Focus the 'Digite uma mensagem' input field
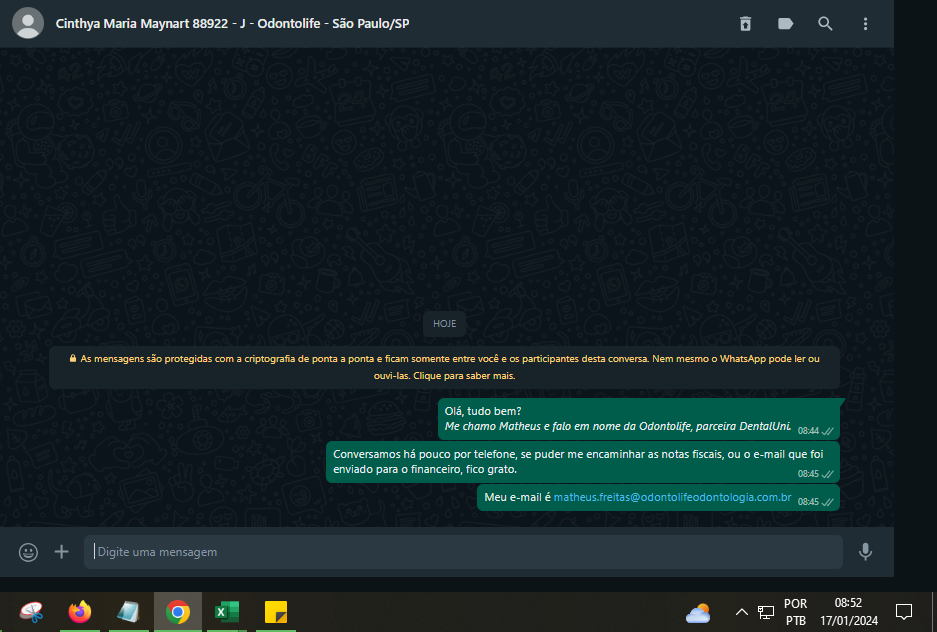 [463, 552]
